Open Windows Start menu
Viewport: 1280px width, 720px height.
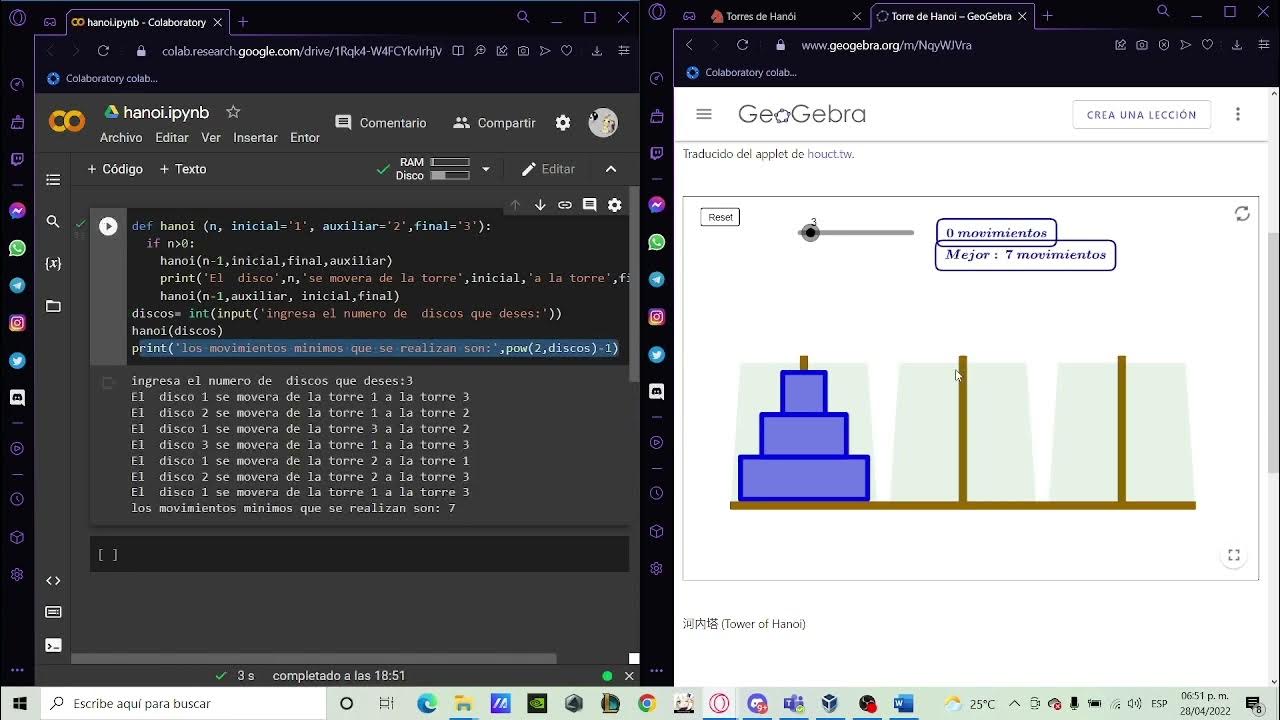point(20,703)
